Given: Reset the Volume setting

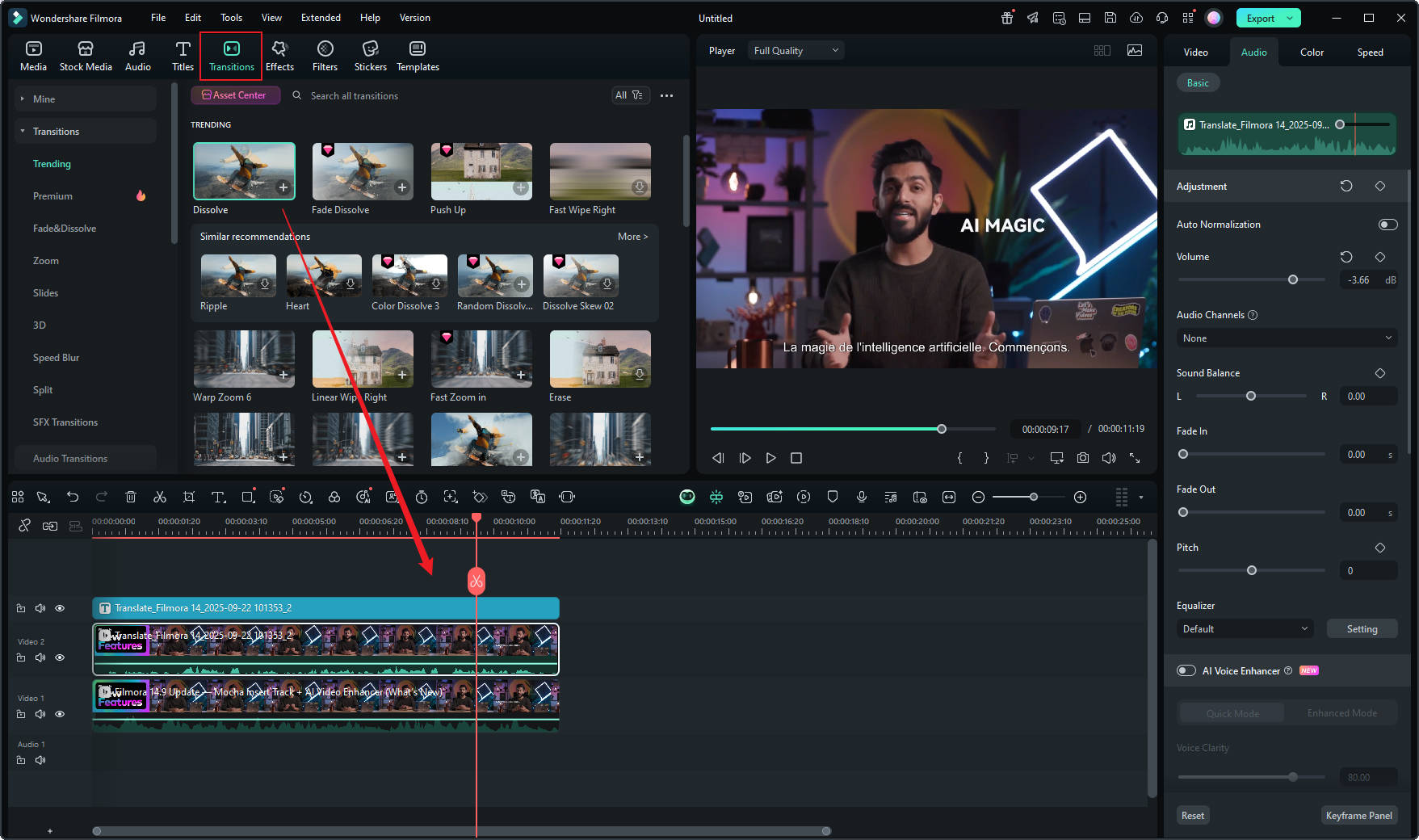Looking at the screenshot, I should [1346, 257].
